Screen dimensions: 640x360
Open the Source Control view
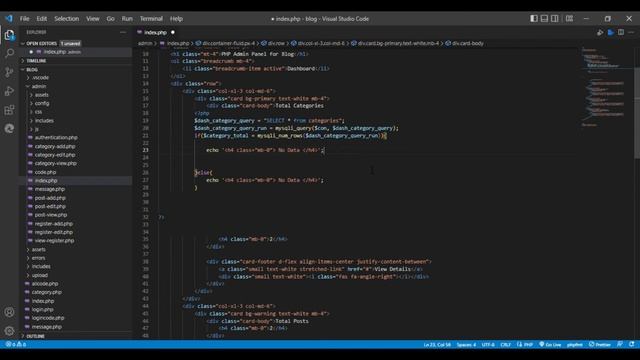(x=9, y=72)
